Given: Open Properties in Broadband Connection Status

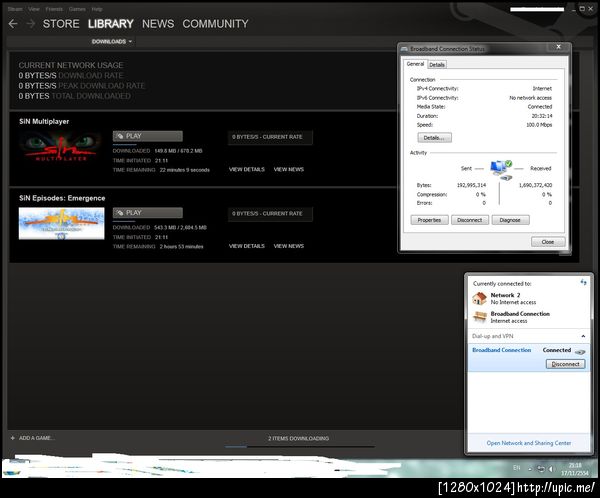Looking at the screenshot, I should click(429, 220).
